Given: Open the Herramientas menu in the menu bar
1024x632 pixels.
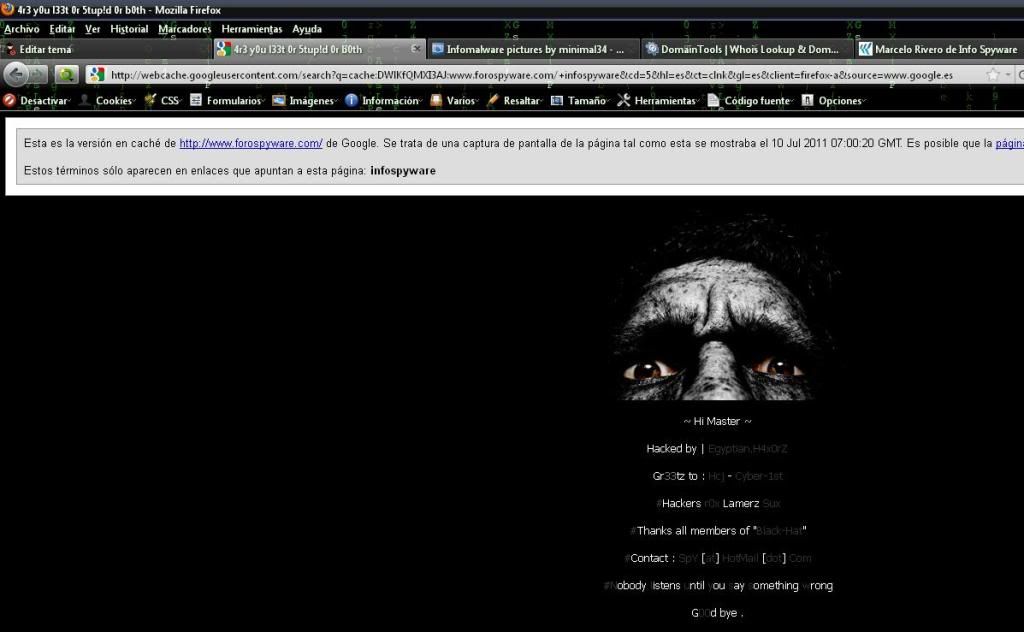Looking at the screenshot, I should [251, 29].
